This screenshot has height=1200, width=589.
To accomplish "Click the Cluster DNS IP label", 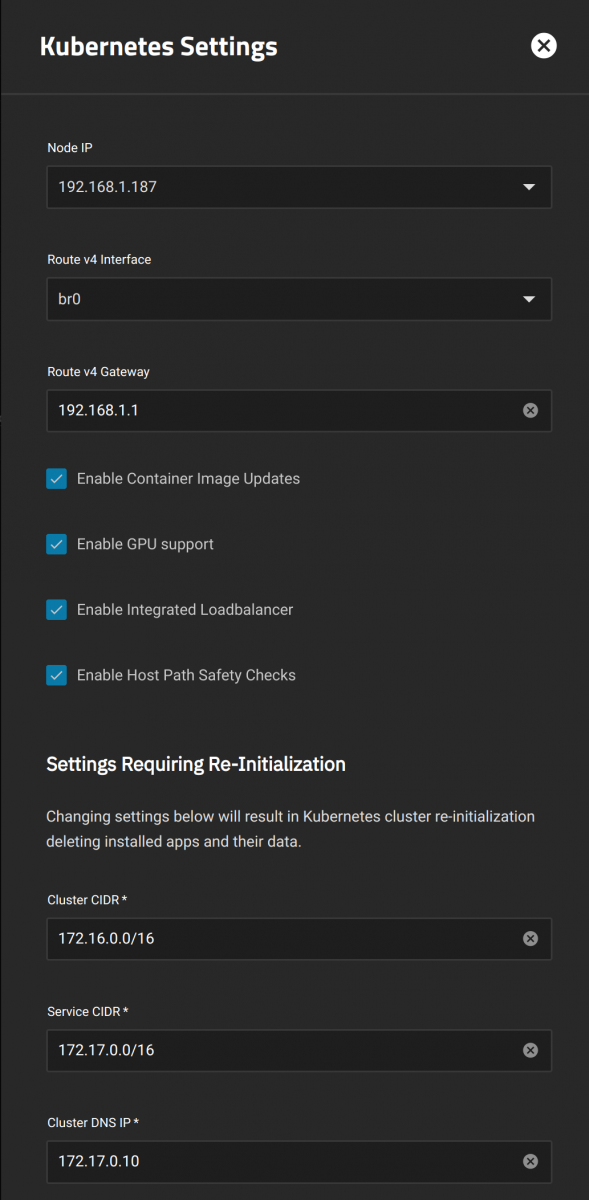I will (x=93, y=1123).
